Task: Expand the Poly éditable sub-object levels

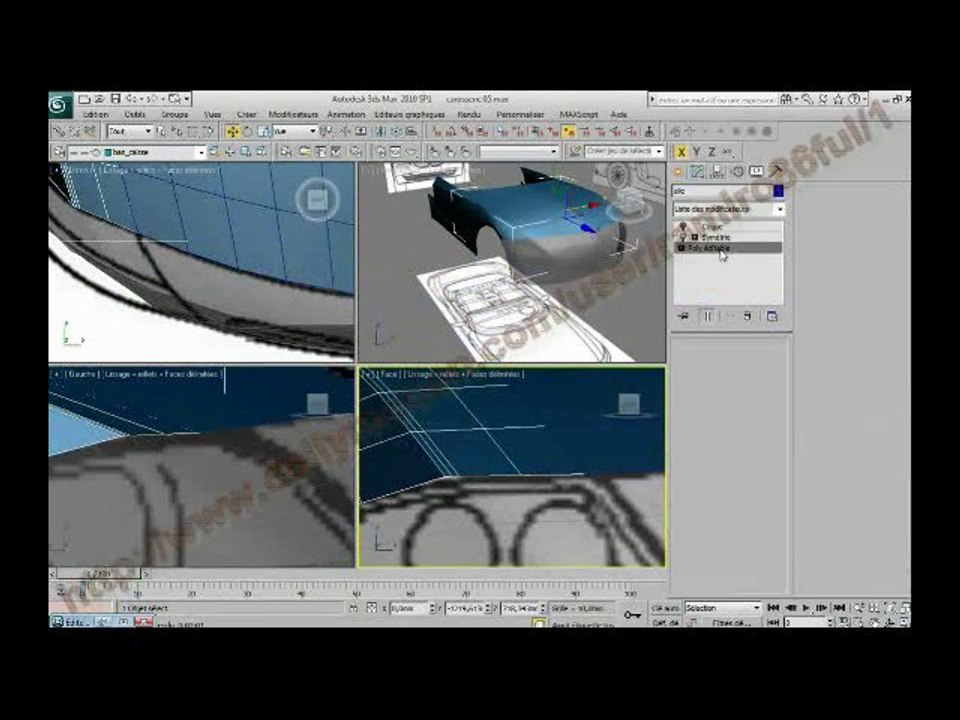Action: (x=681, y=248)
